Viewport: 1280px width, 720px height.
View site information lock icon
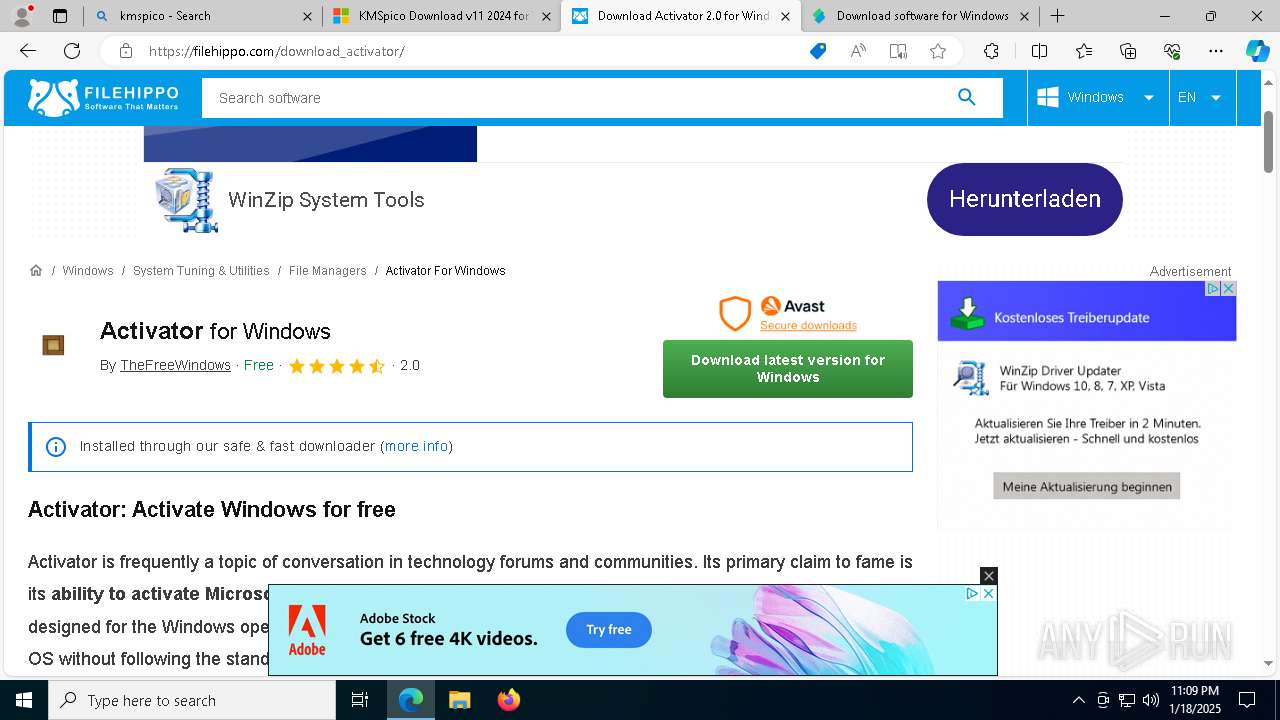[x=126, y=51]
